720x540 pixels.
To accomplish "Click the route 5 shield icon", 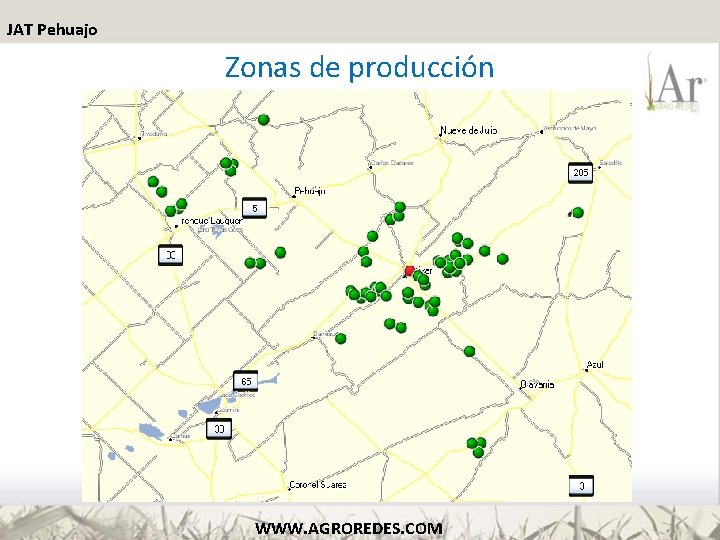I will pos(254,208).
